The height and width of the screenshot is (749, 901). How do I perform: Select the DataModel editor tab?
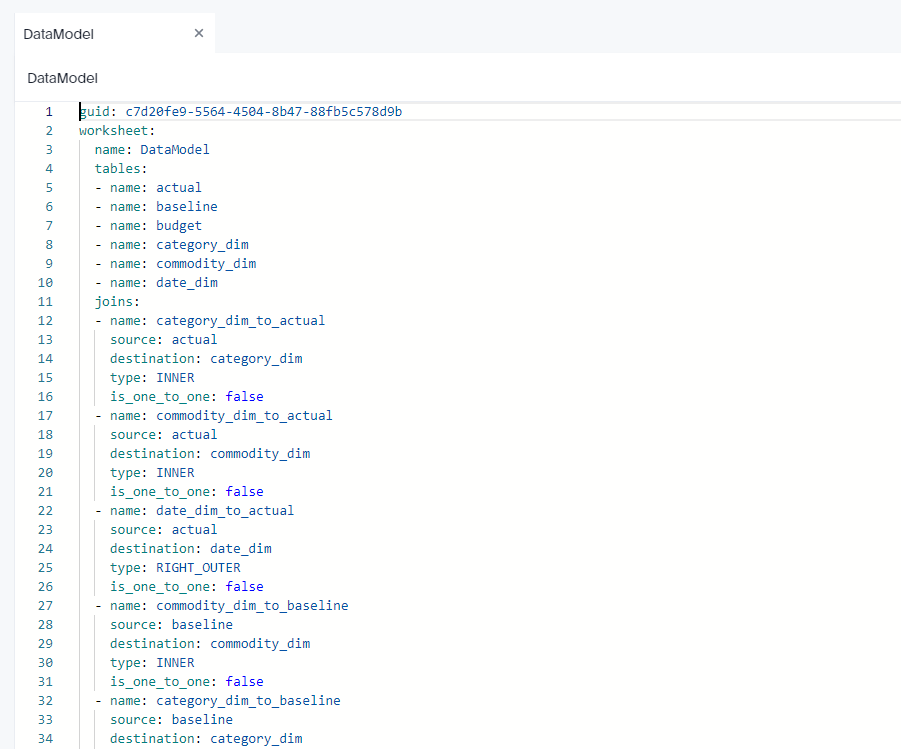click(59, 34)
